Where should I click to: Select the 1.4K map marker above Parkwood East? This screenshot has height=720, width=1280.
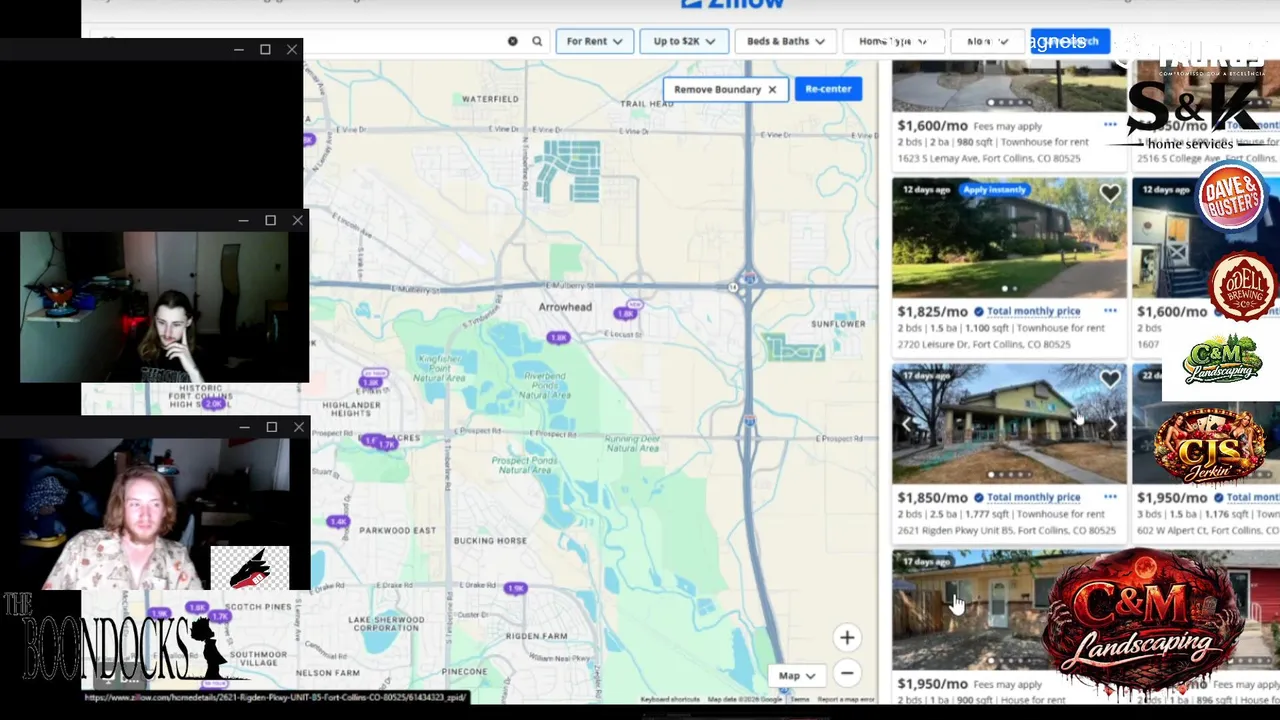point(339,522)
